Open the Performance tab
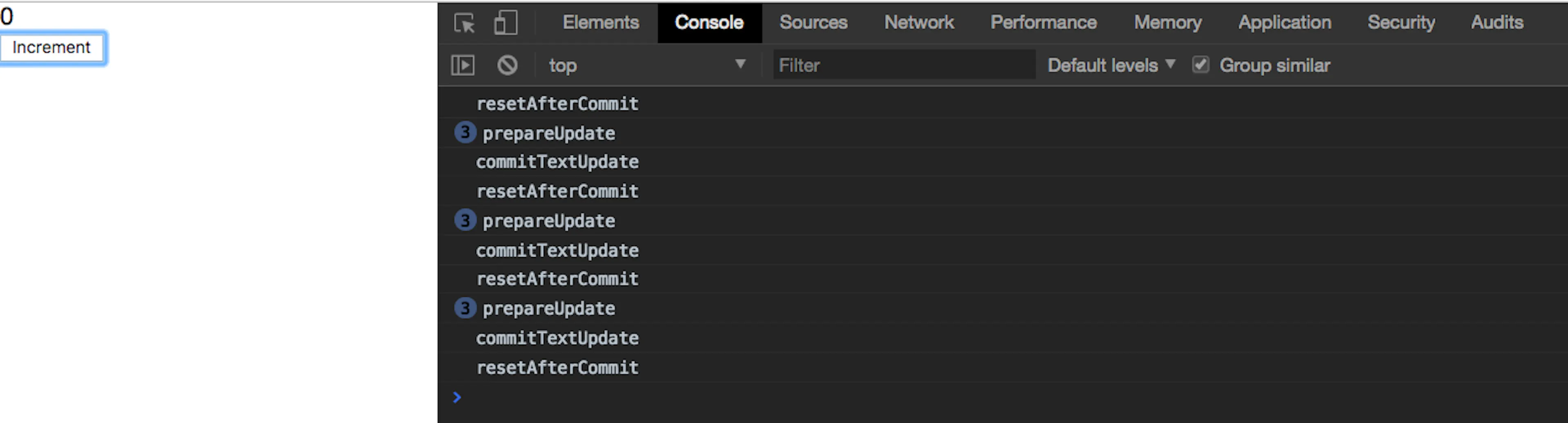This screenshot has height=423, width=1568. tap(1043, 22)
